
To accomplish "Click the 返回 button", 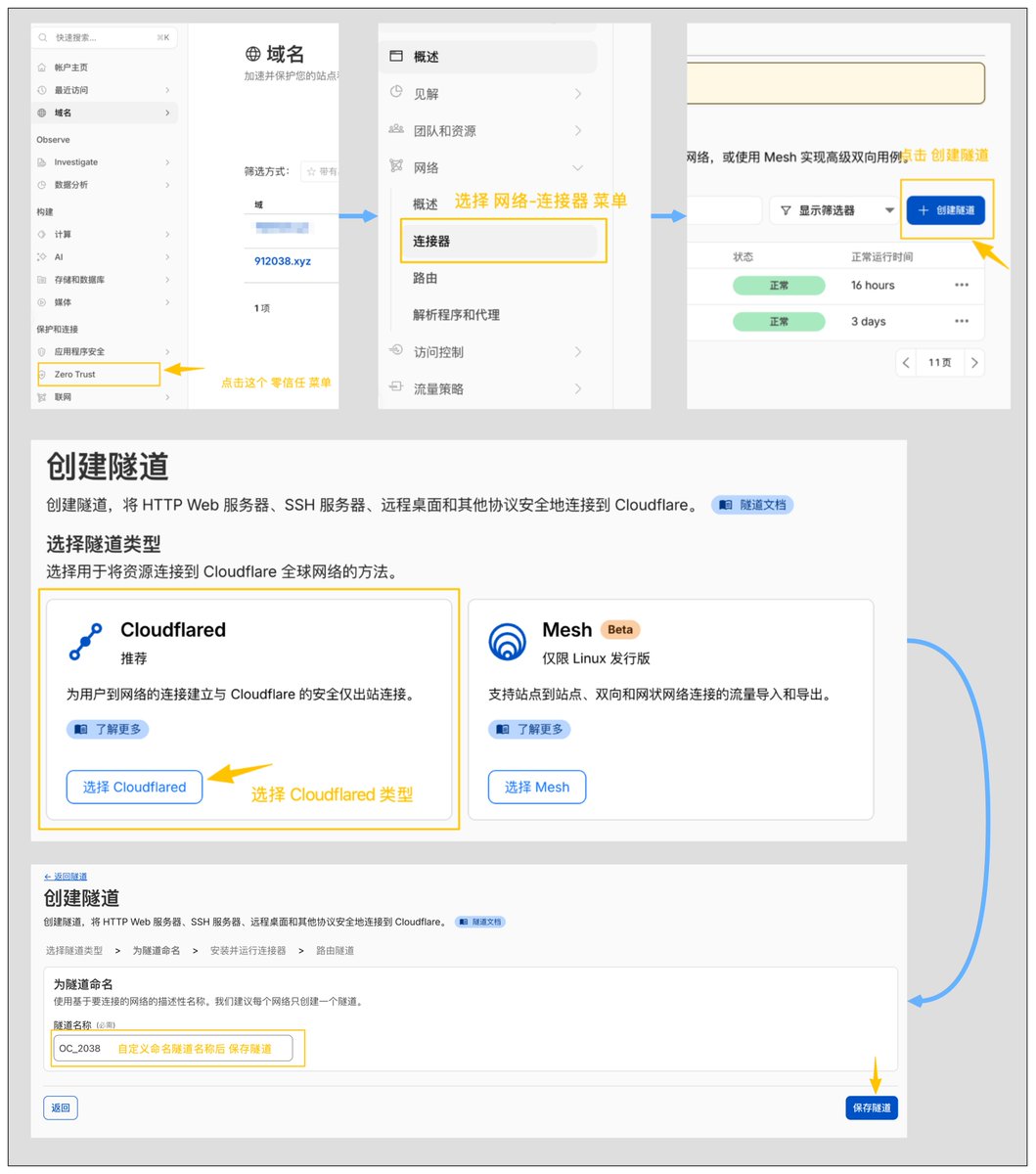I will (x=61, y=1107).
